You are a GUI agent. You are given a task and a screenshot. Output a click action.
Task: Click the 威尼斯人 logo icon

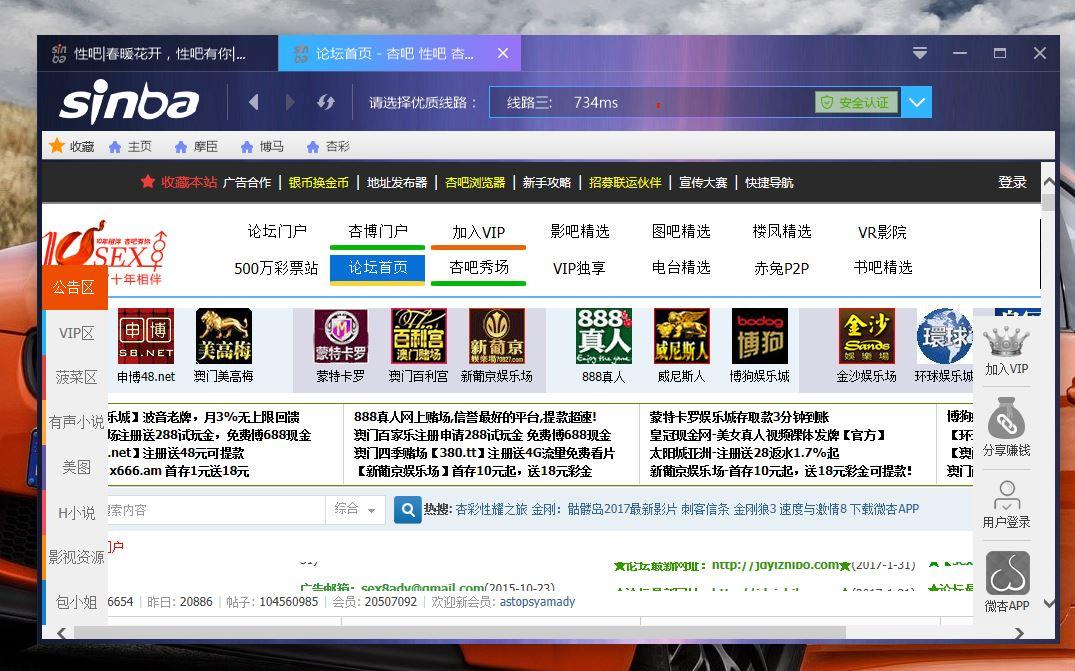point(681,336)
